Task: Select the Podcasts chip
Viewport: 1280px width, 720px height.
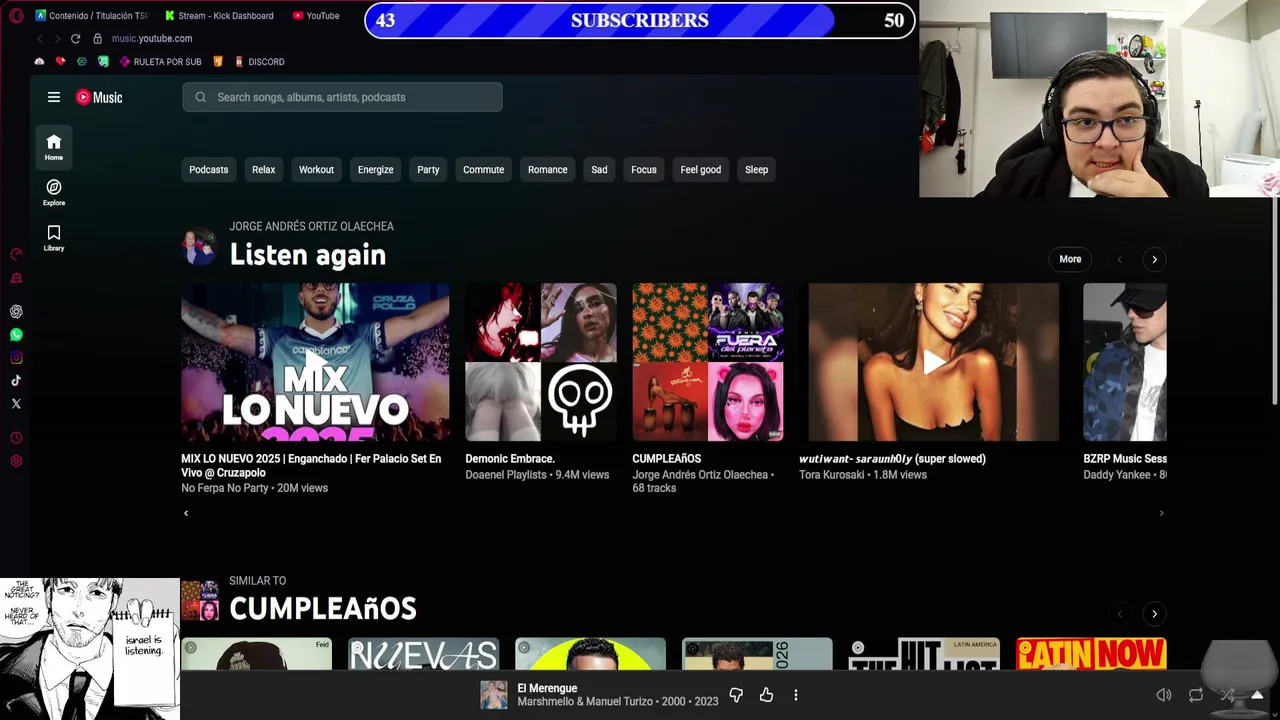Action: pos(209,170)
